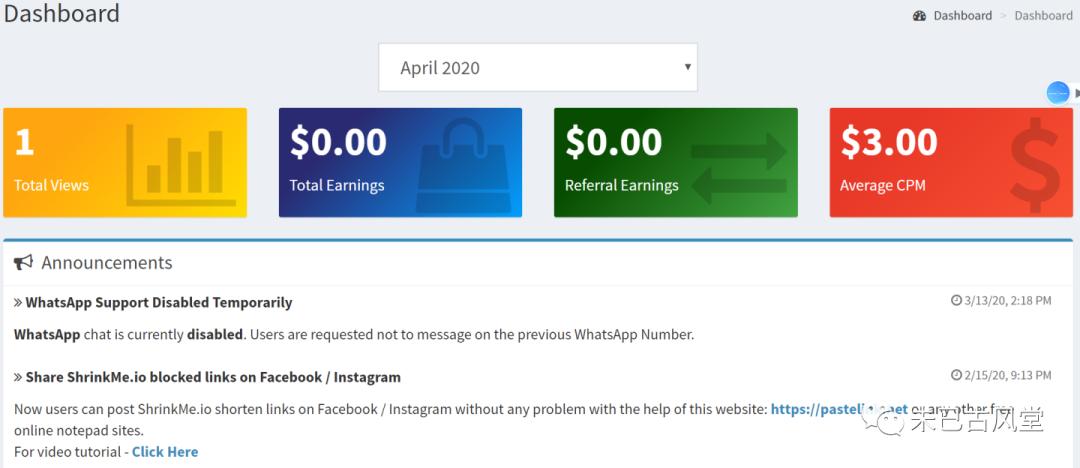1080x468 pixels.
Task: Open the pastelink.net website link
Action: click(838, 409)
